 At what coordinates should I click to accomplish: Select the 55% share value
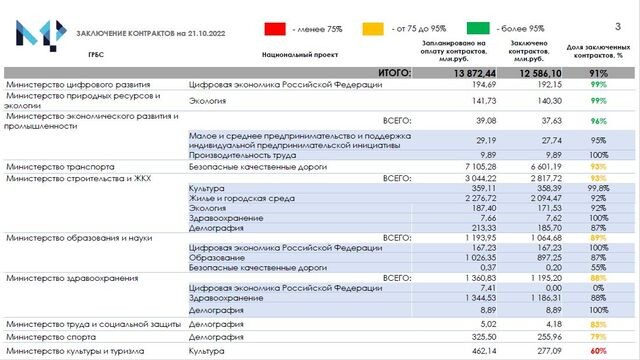pos(598,268)
